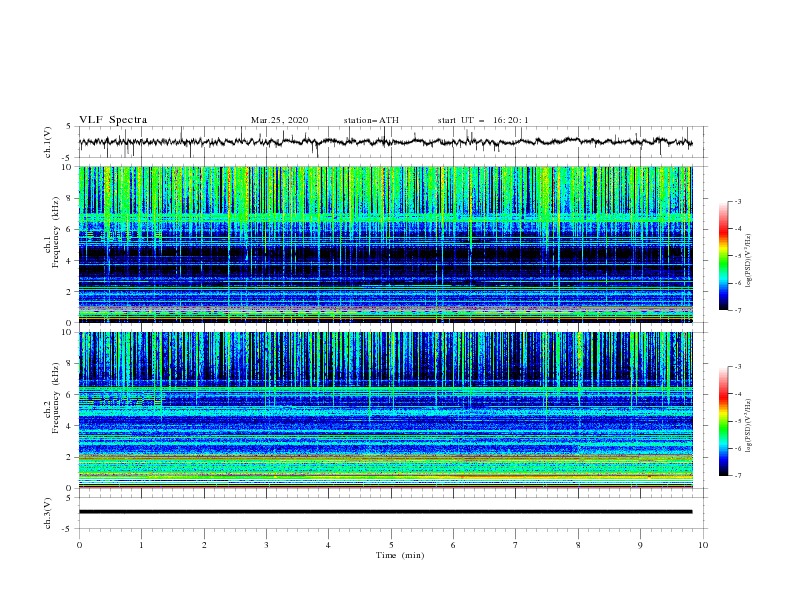Image resolution: width=792 pixels, height=612 pixels.
Task: Click the "4" minute time axis tick
Action: [328, 545]
